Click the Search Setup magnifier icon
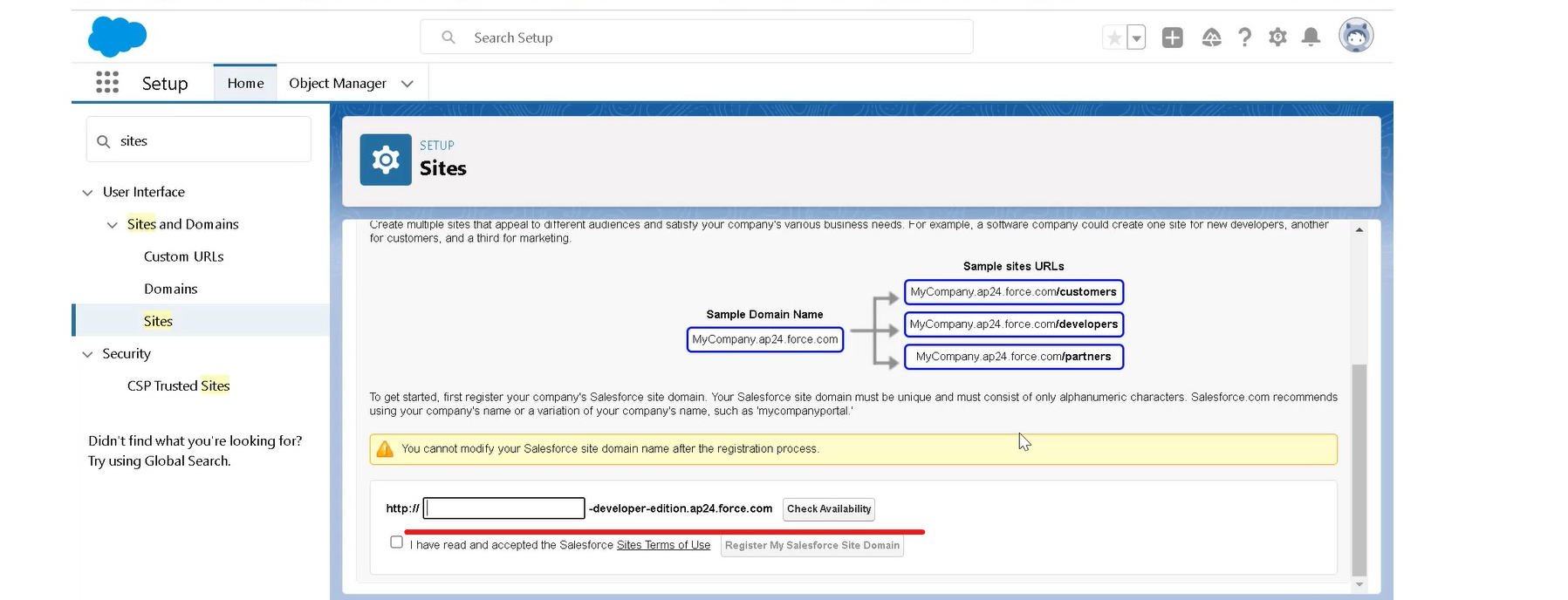The height and width of the screenshot is (600, 1568). (x=448, y=37)
